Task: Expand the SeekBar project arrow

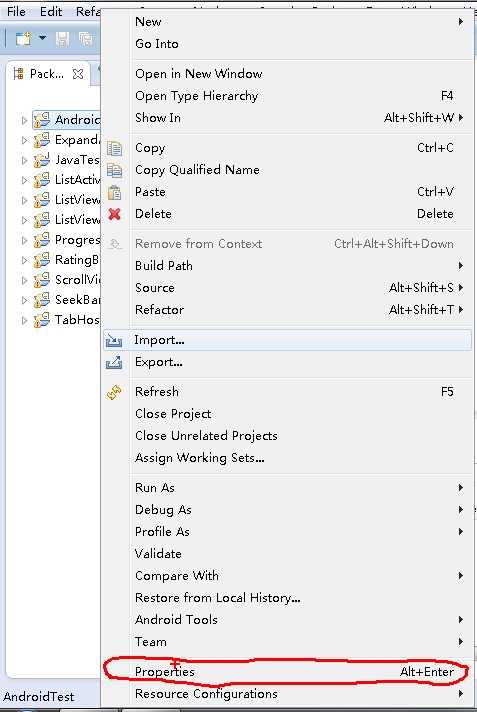Action: tap(25, 300)
